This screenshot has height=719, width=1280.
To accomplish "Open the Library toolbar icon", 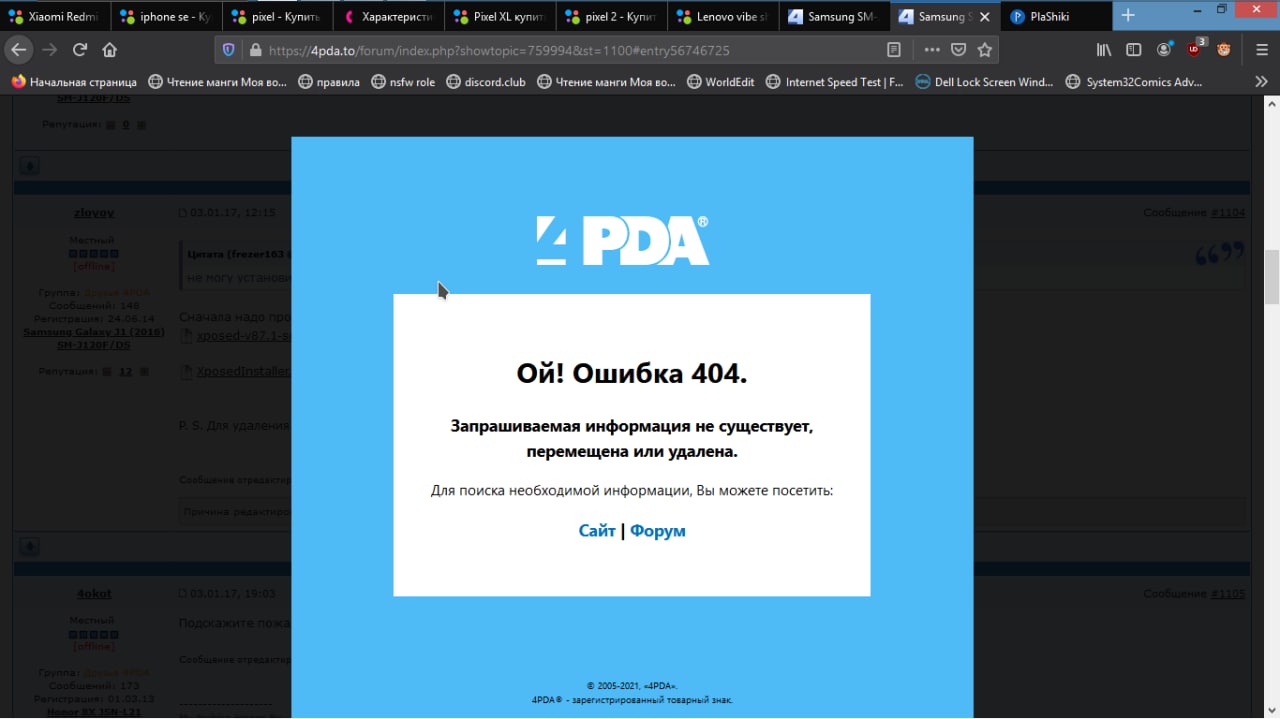I will [x=1104, y=50].
